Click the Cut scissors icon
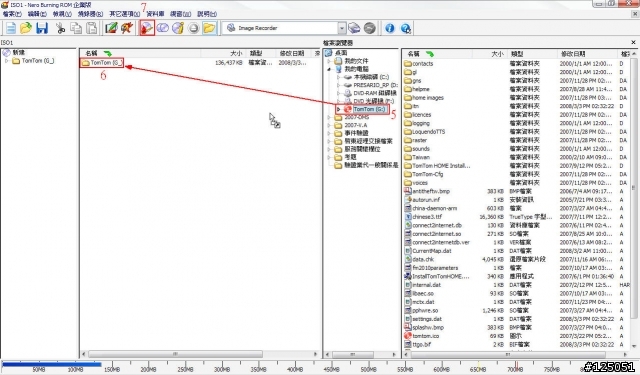 coord(60,28)
